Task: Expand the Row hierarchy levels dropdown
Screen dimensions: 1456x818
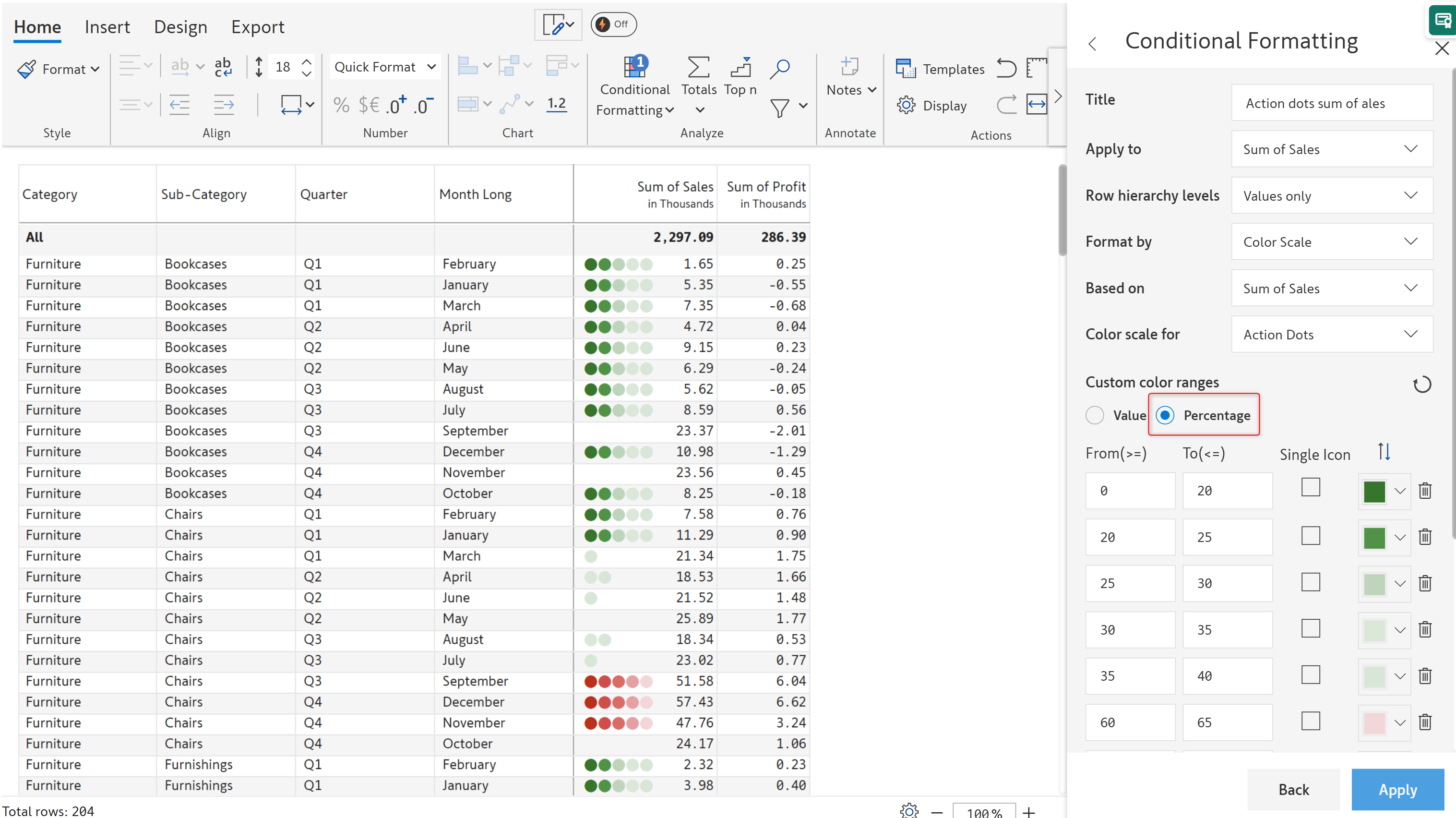Action: (1331, 195)
